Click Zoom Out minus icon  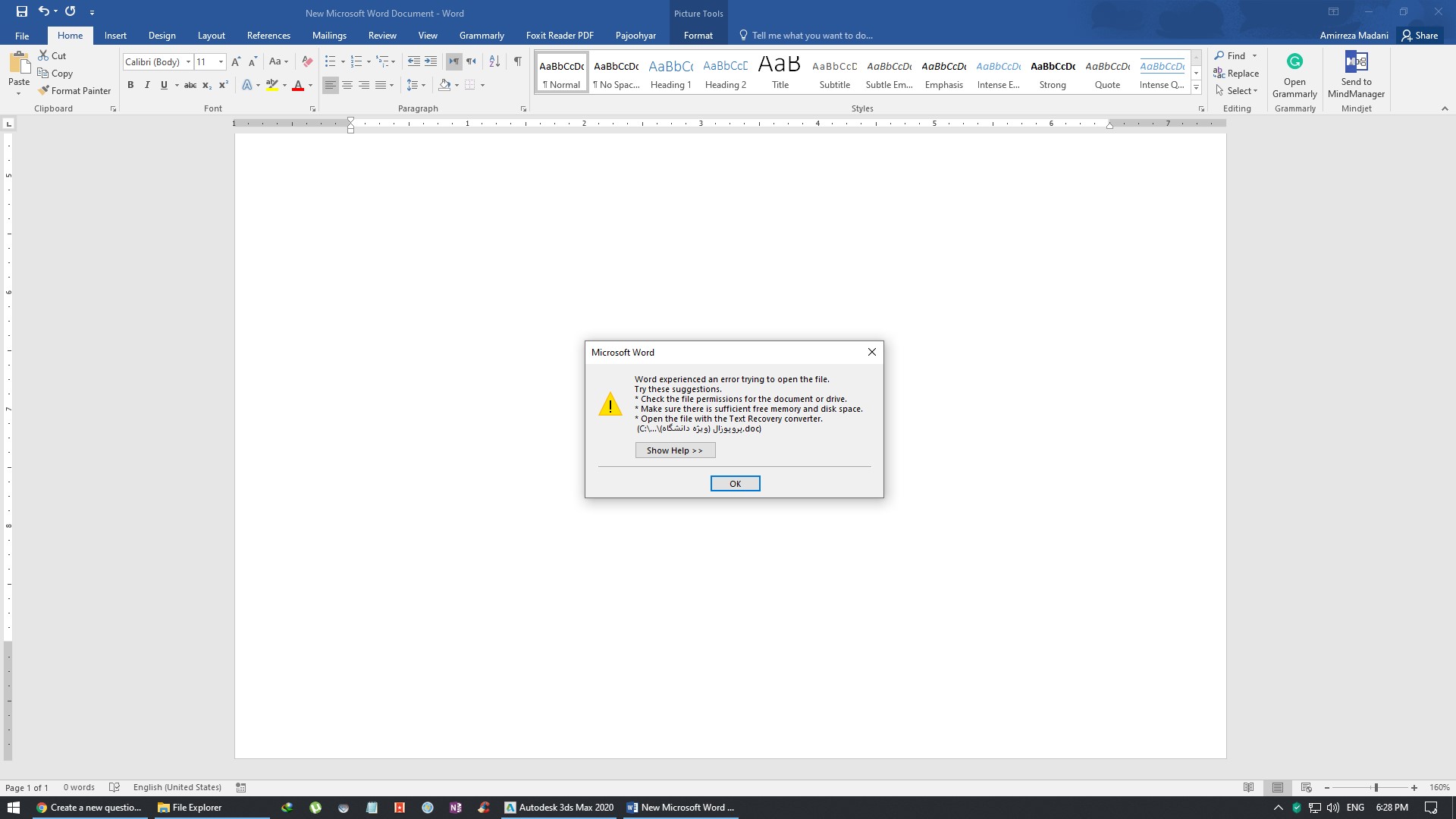pyautogui.click(x=1326, y=788)
